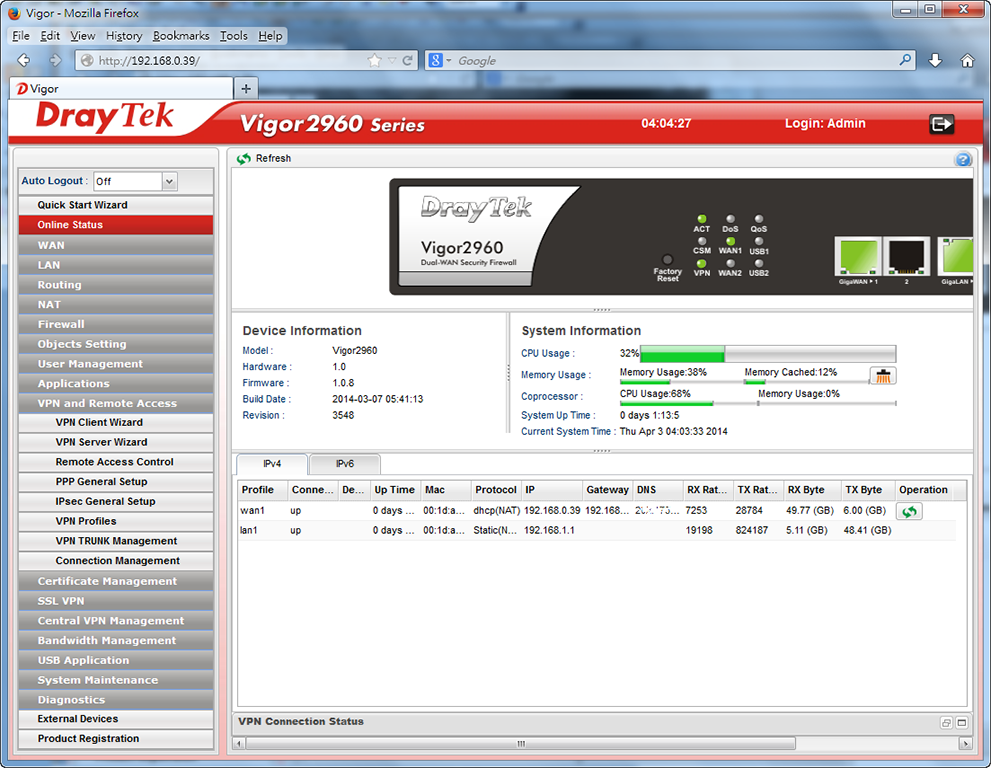
Task: Open the Auto Logout dropdown
Action: pos(169,181)
